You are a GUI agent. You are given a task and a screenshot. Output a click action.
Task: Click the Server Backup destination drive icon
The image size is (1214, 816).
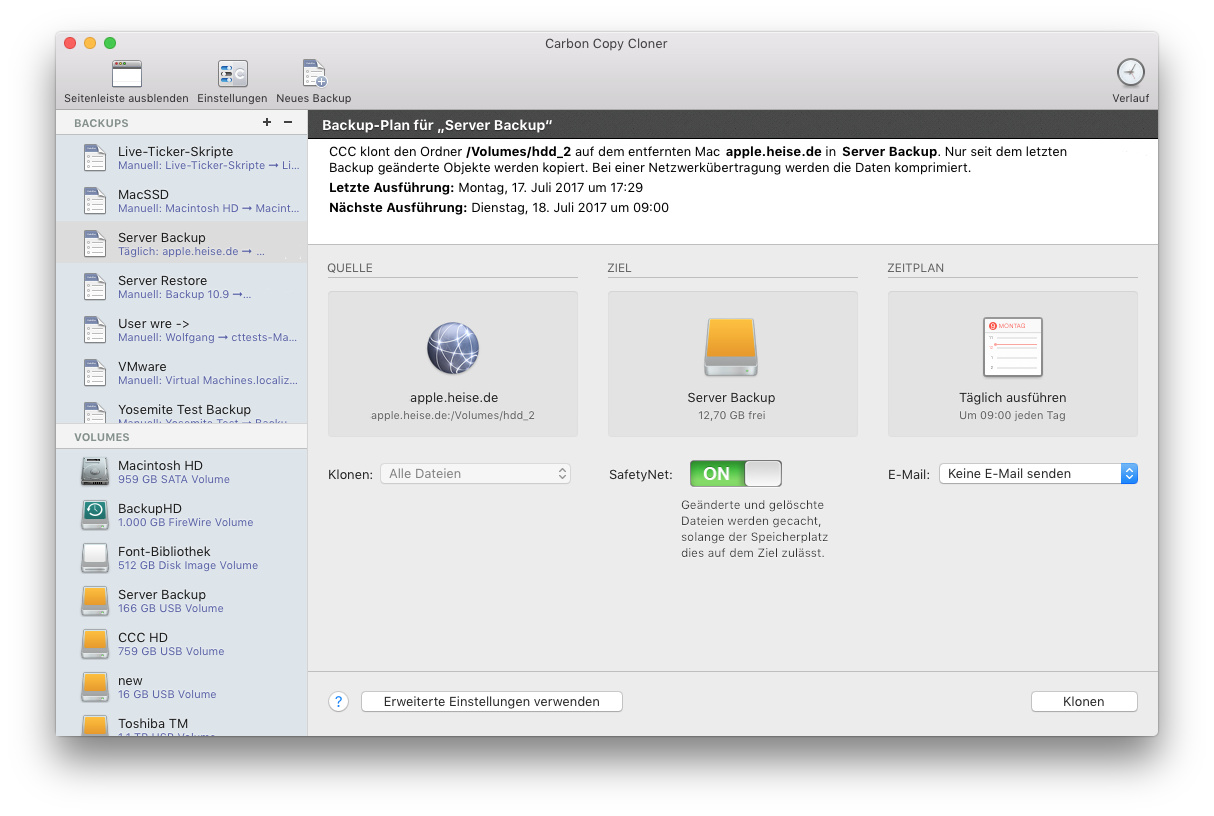pos(732,348)
